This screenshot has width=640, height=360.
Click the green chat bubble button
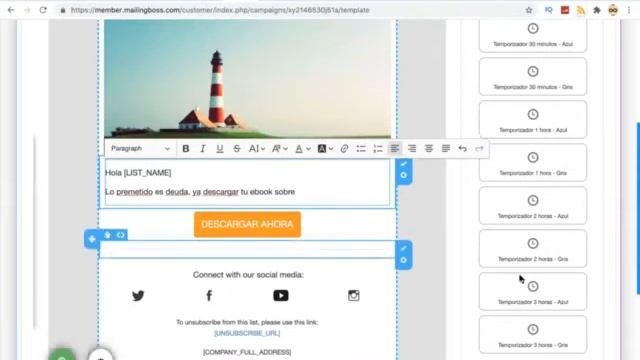(62, 354)
